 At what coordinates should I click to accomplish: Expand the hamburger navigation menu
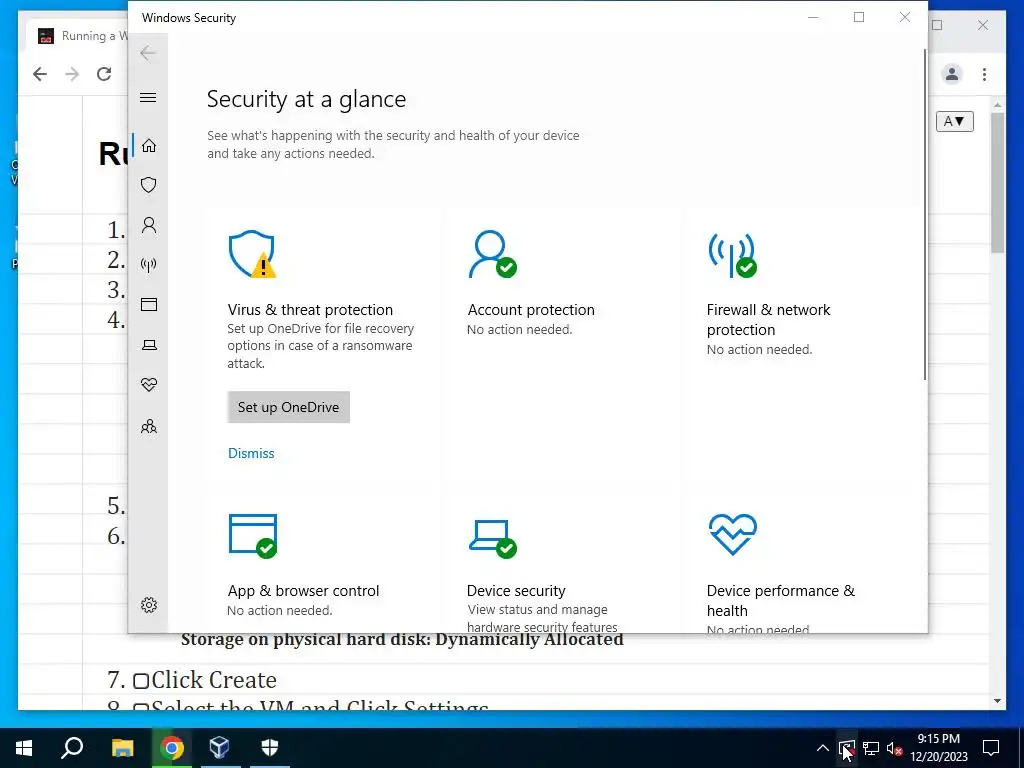coord(148,97)
